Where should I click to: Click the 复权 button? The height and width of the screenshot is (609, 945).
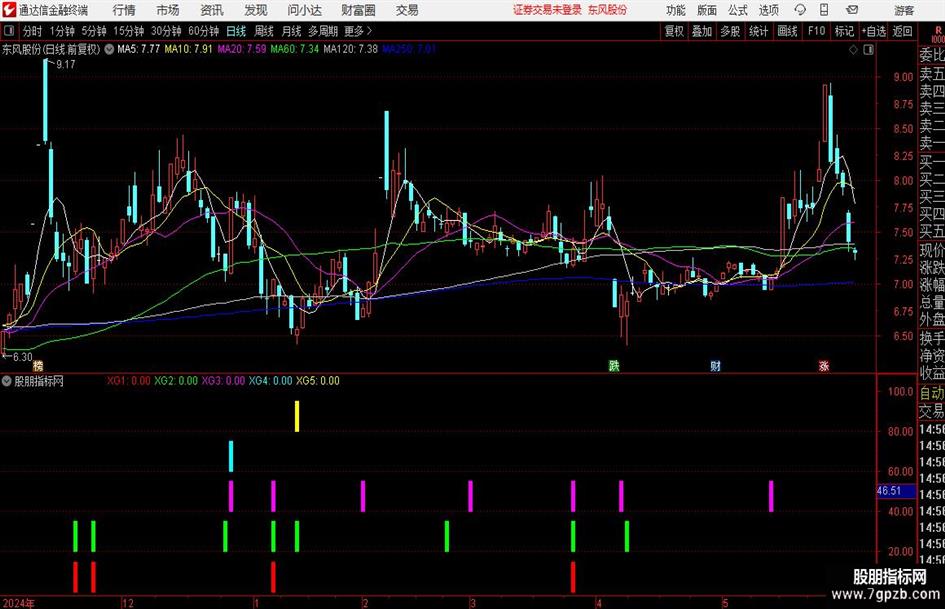674,31
